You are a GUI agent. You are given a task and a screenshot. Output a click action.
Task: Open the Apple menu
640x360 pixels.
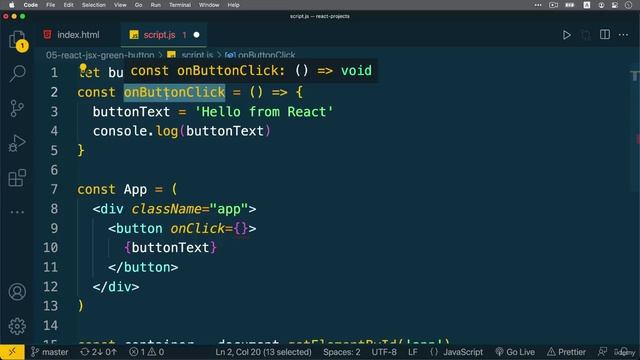(12, 5)
